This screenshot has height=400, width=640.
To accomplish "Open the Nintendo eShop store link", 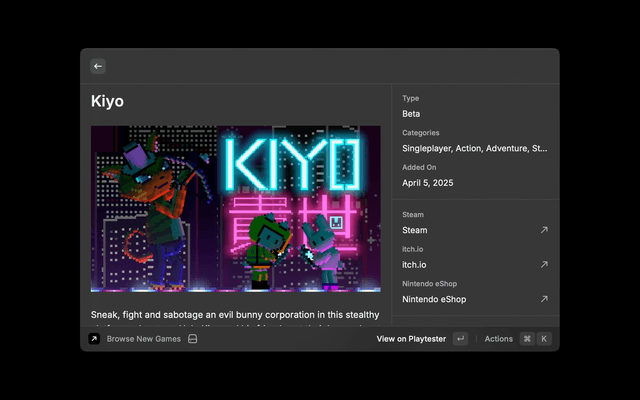I will (x=434, y=299).
